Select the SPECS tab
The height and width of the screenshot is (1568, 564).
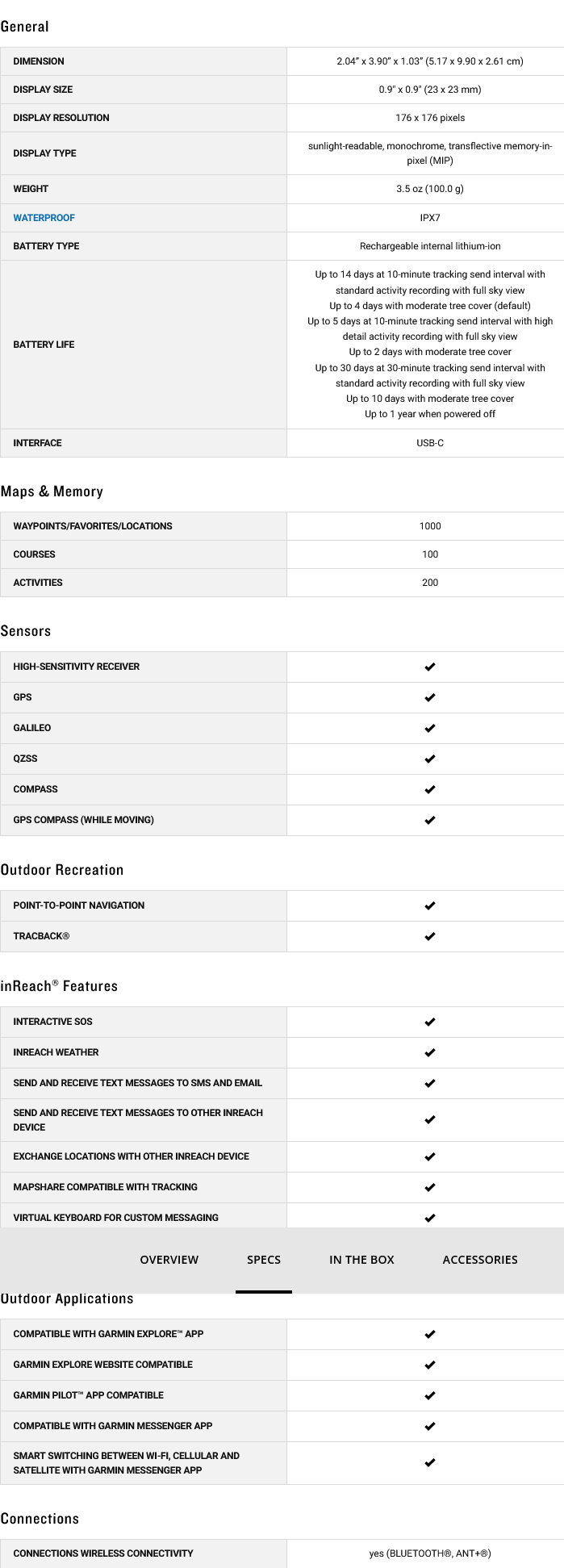pyautogui.click(x=264, y=1260)
